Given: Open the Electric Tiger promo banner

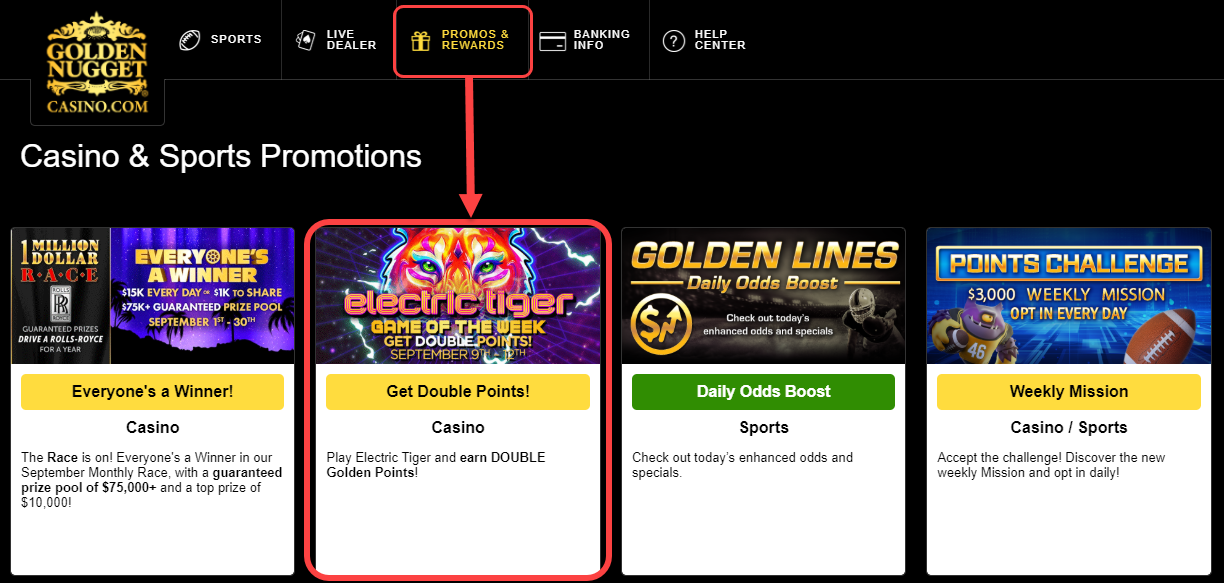Looking at the screenshot, I should click(x=458, y=296).
